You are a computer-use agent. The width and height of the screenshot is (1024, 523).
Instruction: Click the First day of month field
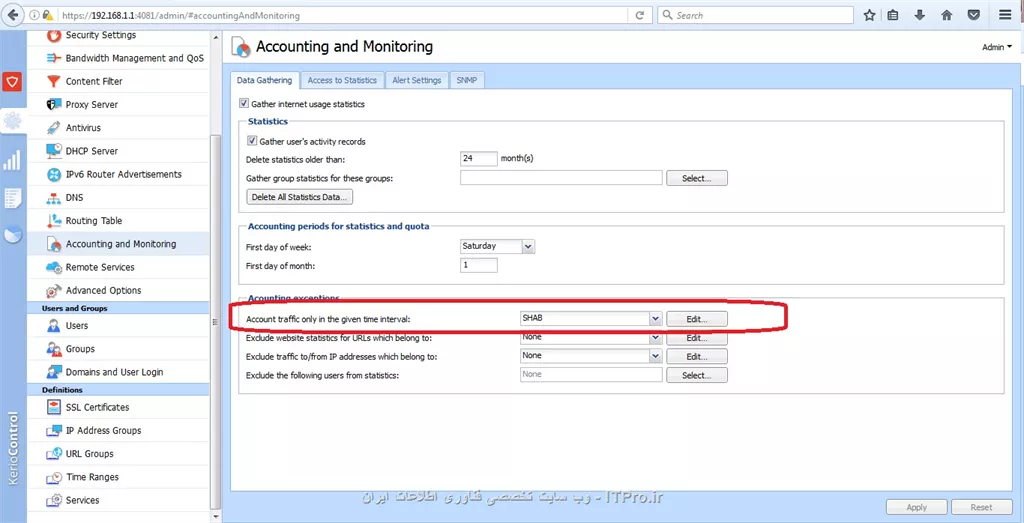[x=479, y=266]
